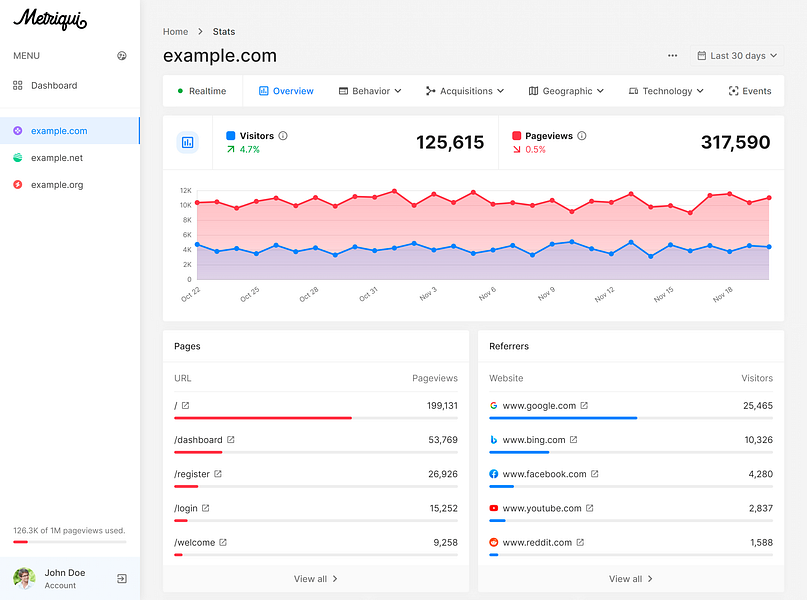Click the chart type icon left of Visitors
This screenshot has width=807, height=600.
(x=187, y=142)
